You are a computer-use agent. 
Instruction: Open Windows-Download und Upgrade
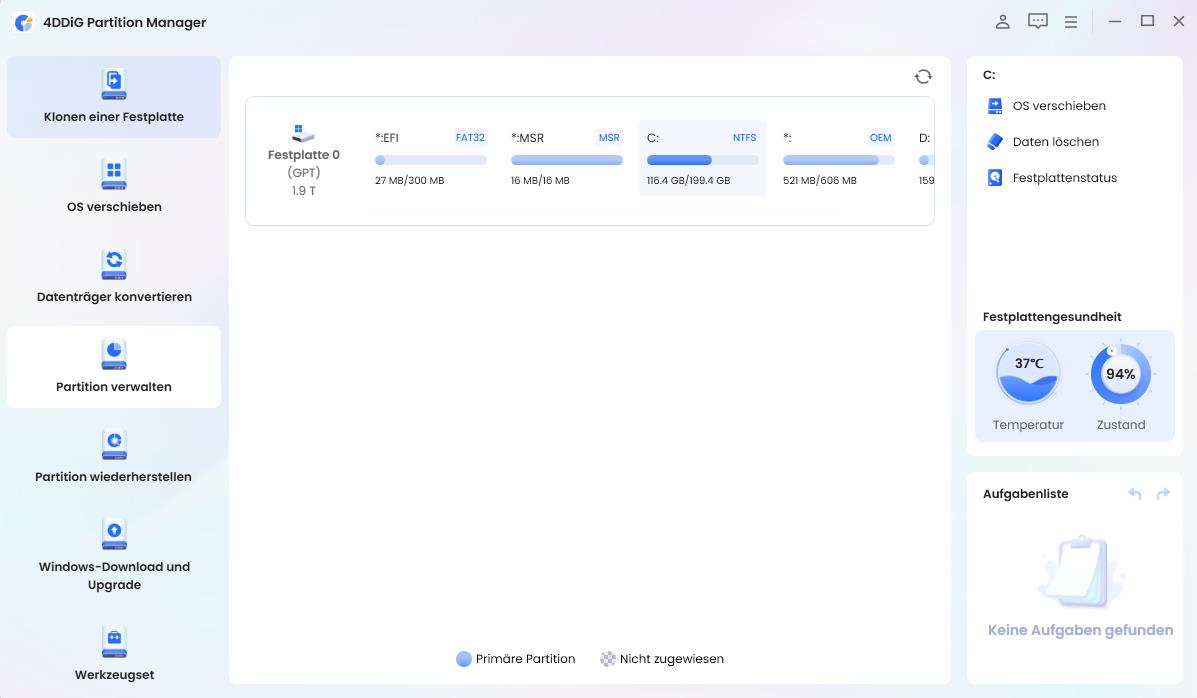[x=114, y=555]
